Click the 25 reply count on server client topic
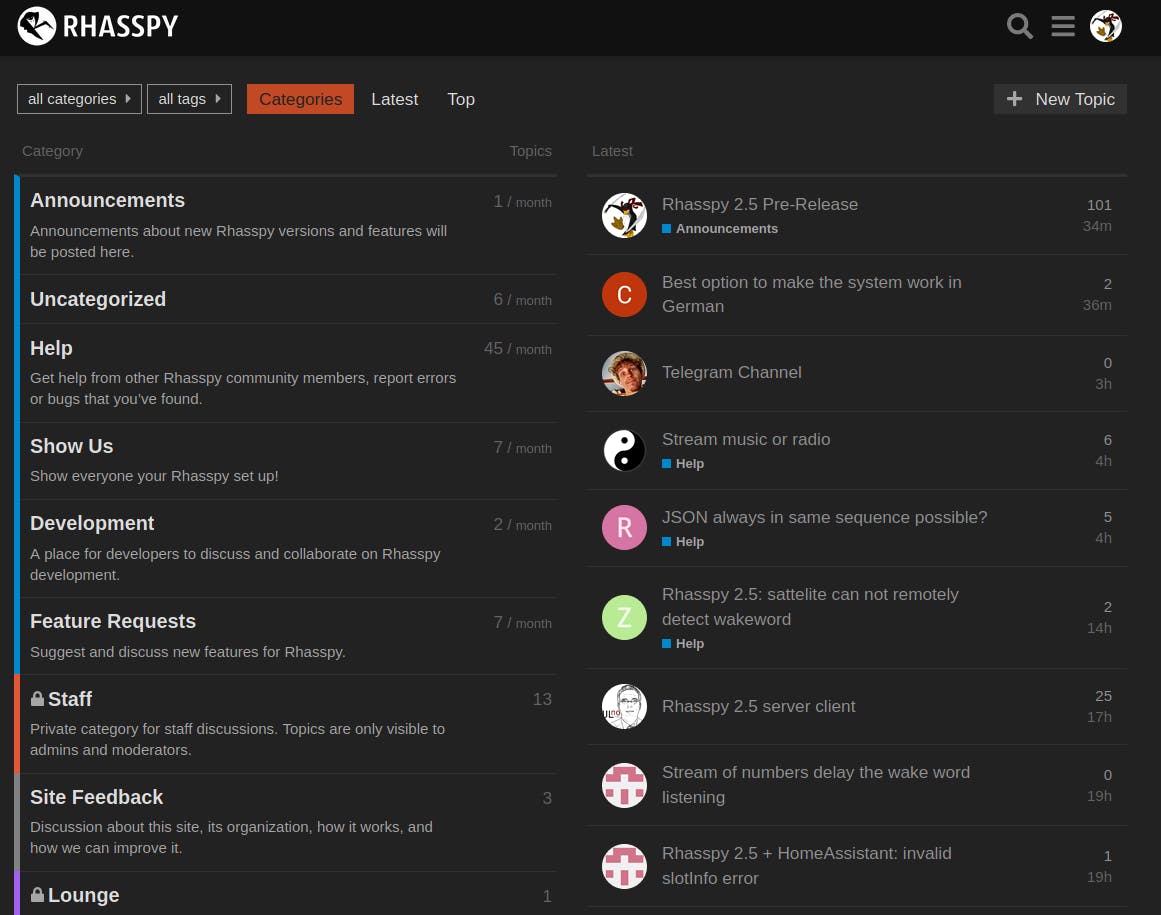This screenshot has height=915, width=1161. [1103, 696]
